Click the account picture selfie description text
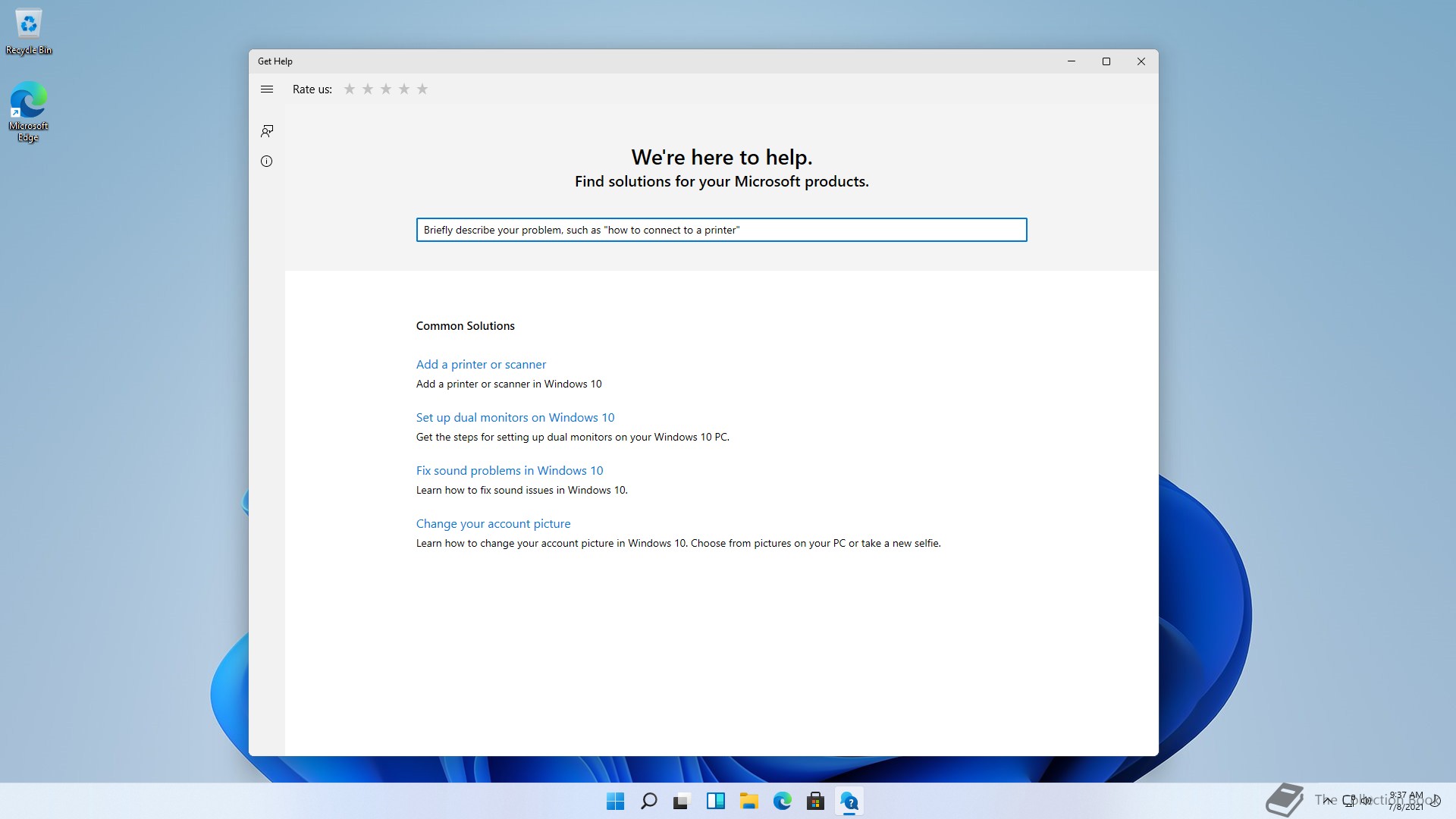This screenshot has width=1456, height=819. [x=678, y=544]
